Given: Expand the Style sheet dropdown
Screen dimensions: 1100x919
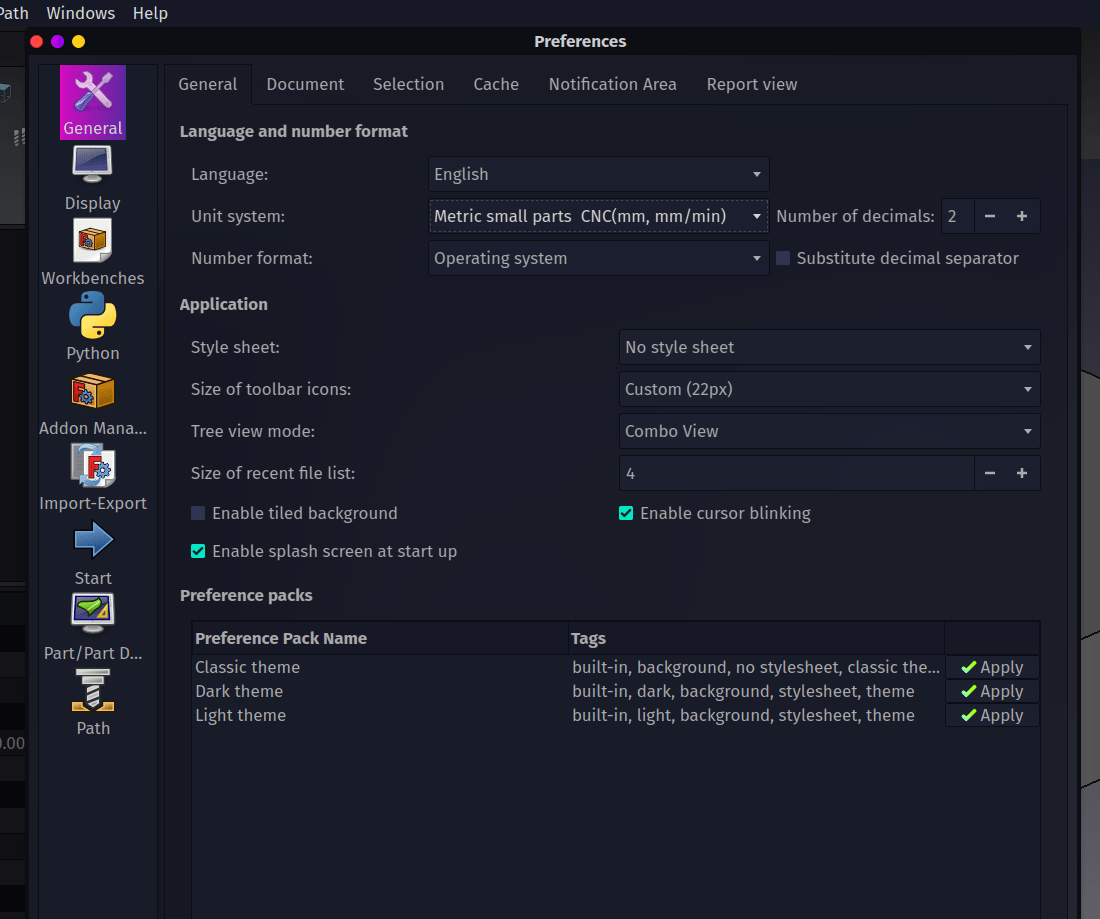Looking at the screenshot, I should (x=829, y=347).
